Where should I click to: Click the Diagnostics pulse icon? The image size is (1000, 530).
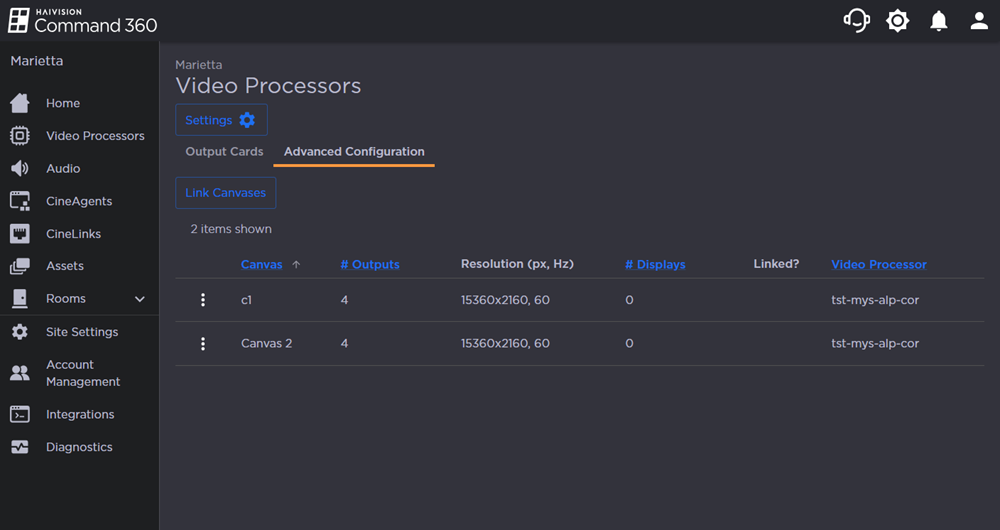point(20,447)
